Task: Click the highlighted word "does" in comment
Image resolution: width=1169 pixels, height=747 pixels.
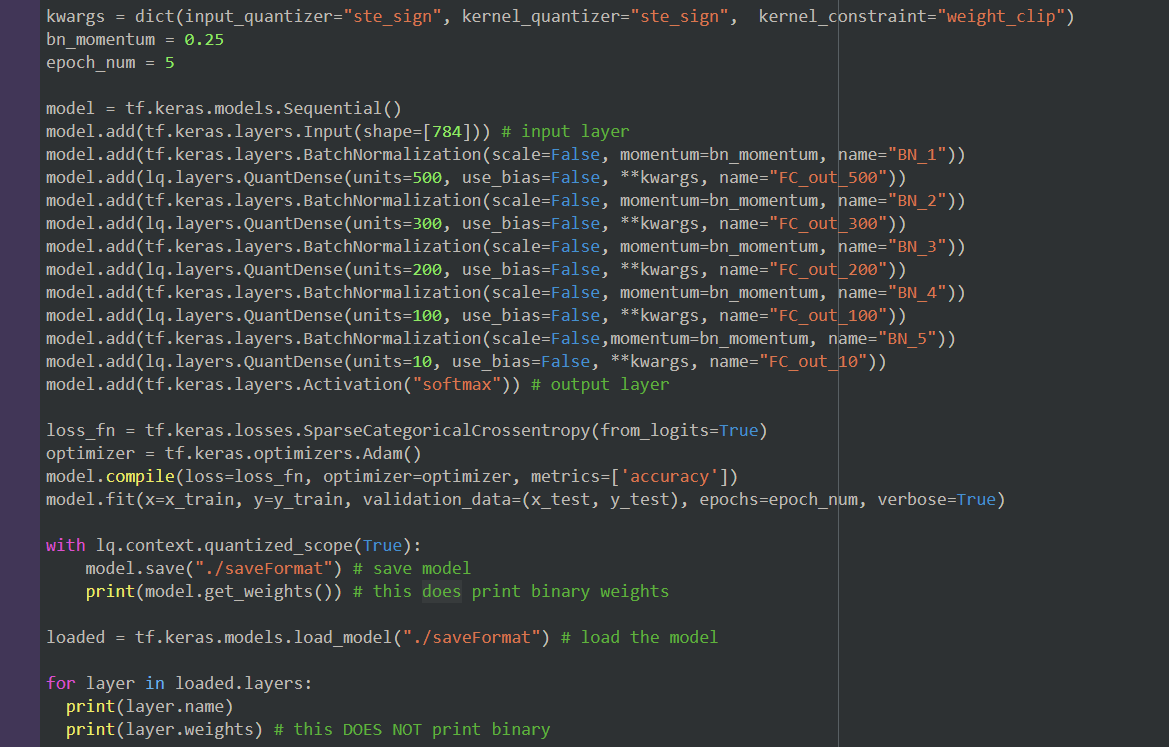Action: (x=441, y=592)
